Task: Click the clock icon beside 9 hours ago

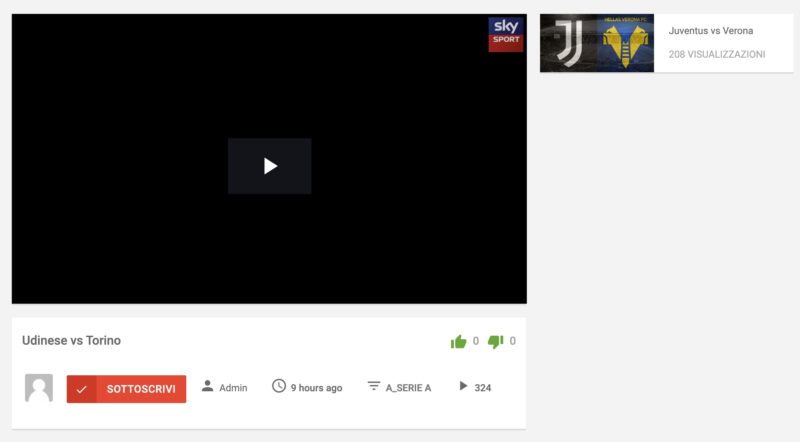Action: pos(279,386)
